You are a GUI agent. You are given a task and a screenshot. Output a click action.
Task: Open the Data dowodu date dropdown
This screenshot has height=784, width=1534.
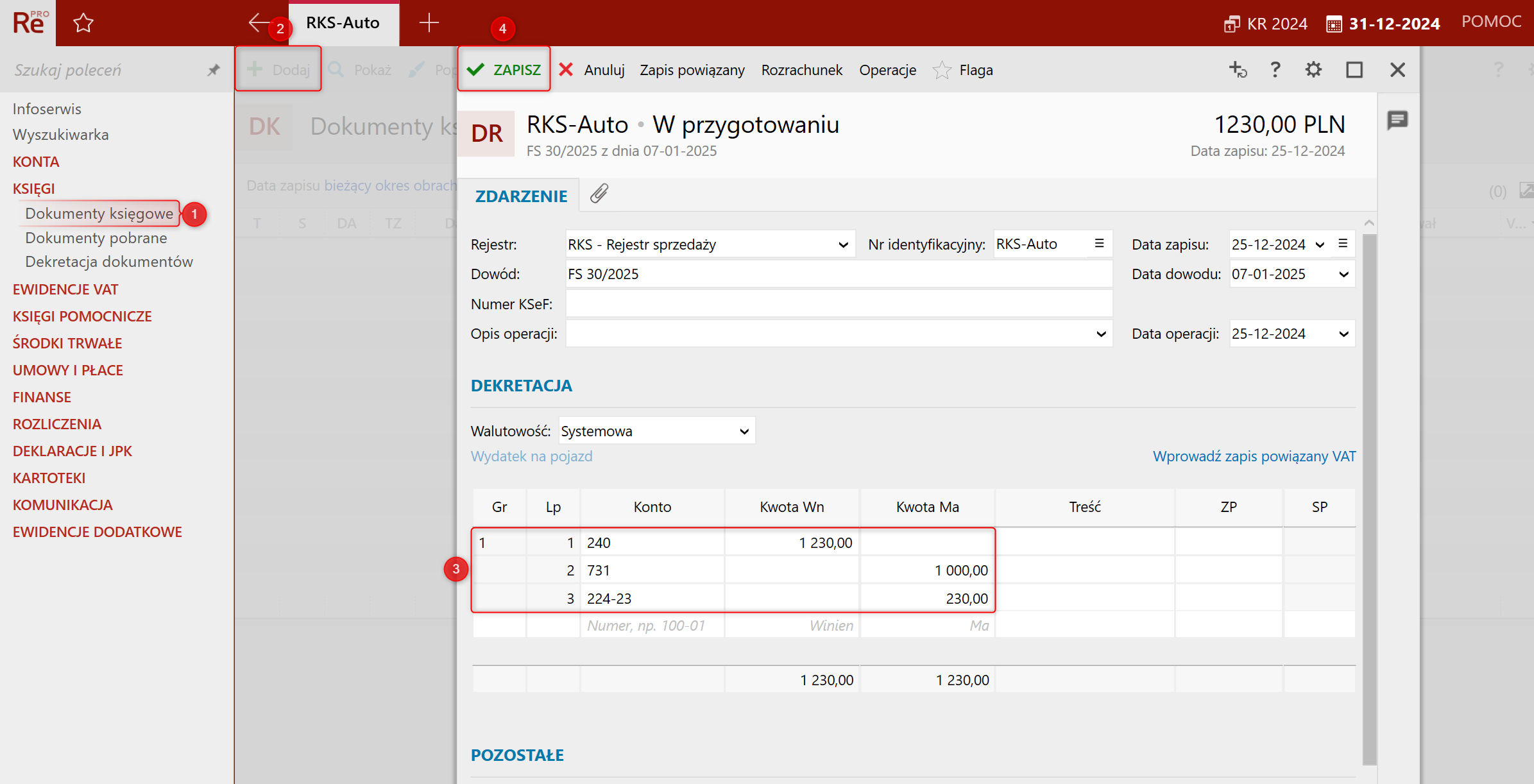click(x=1343, y=275)
